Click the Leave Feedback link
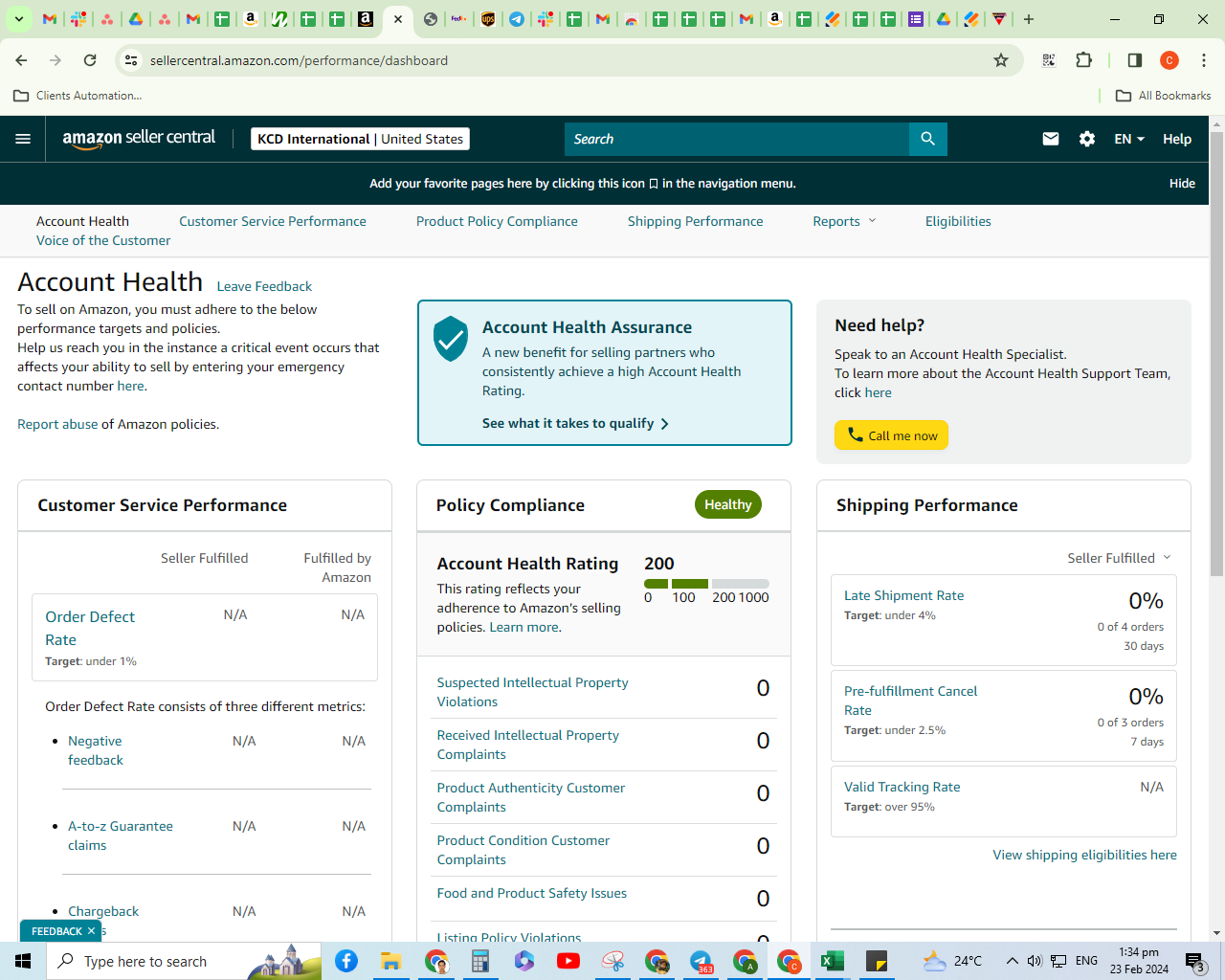Viewport: 1225px width, 980px height. (264, 286)
